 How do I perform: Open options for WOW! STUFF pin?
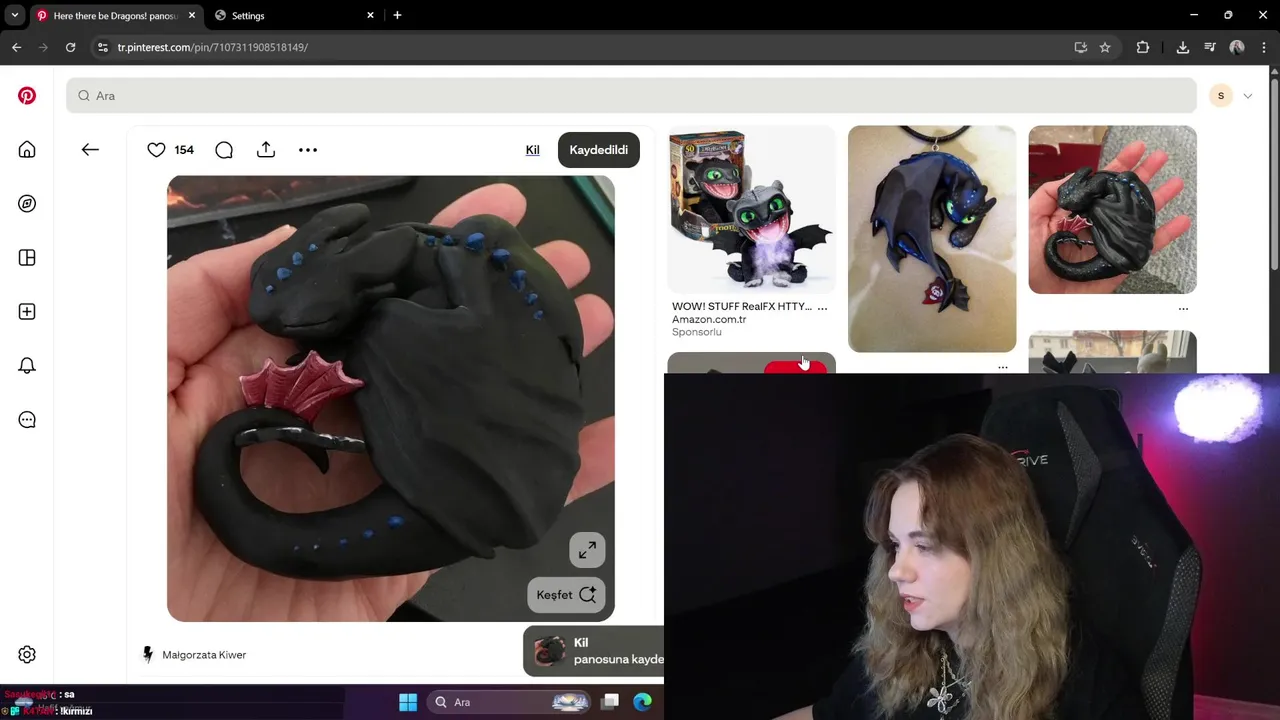pos(822,308)
